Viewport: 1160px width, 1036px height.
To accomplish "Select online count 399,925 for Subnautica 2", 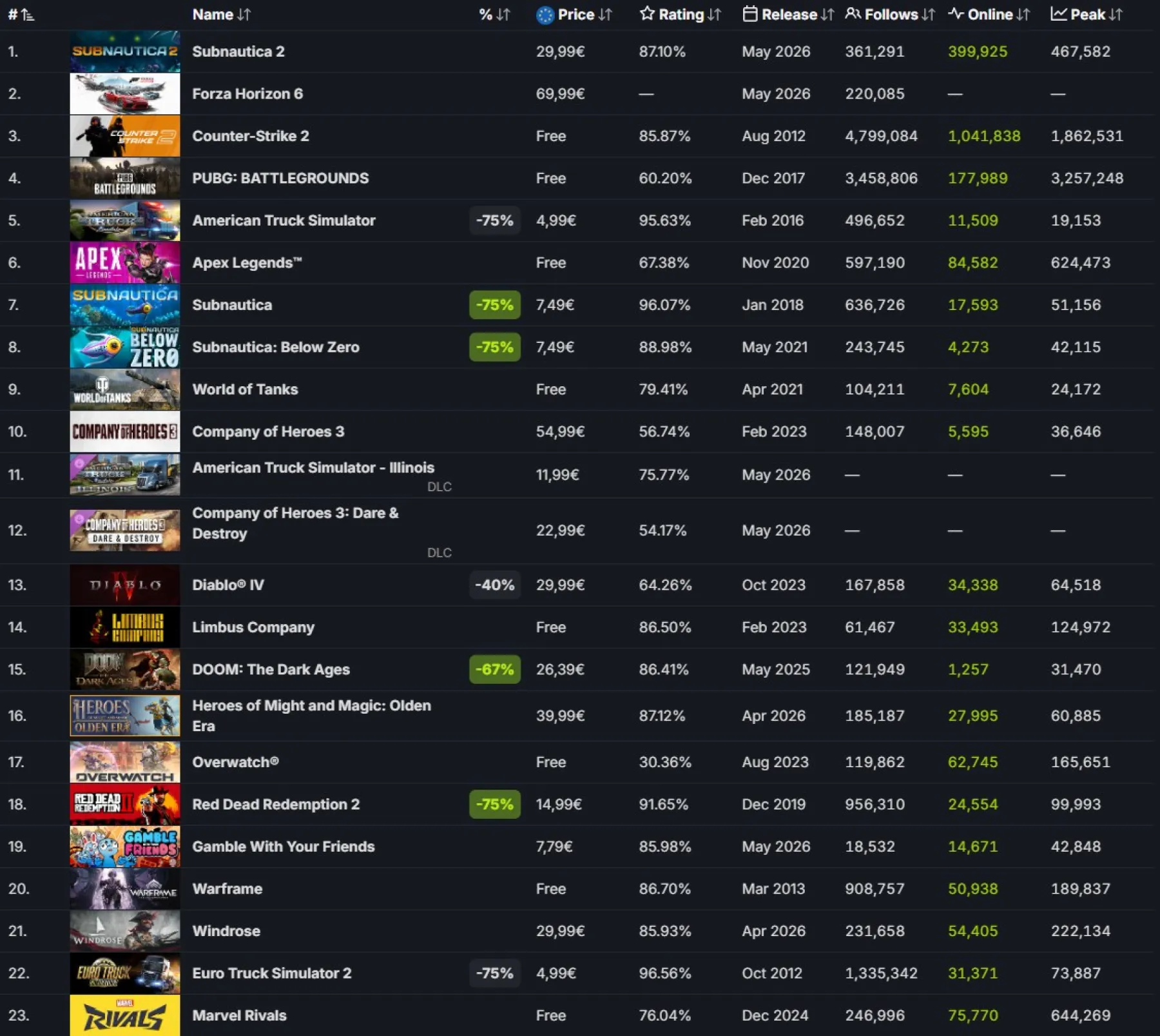I will pyautogui.click(x=978, y=52).
